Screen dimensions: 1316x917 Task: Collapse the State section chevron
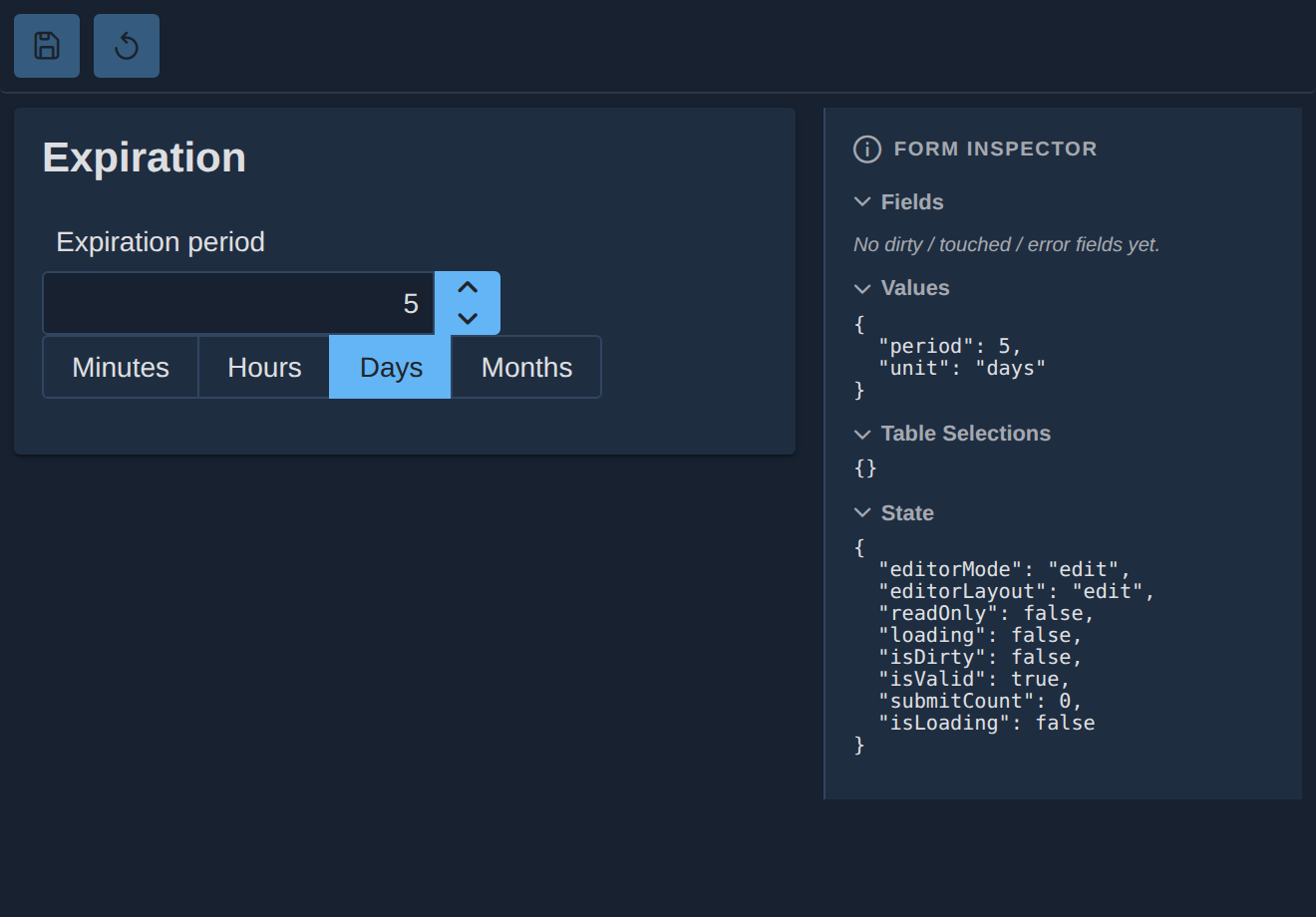pyautogui.click(x=862, y=513)
